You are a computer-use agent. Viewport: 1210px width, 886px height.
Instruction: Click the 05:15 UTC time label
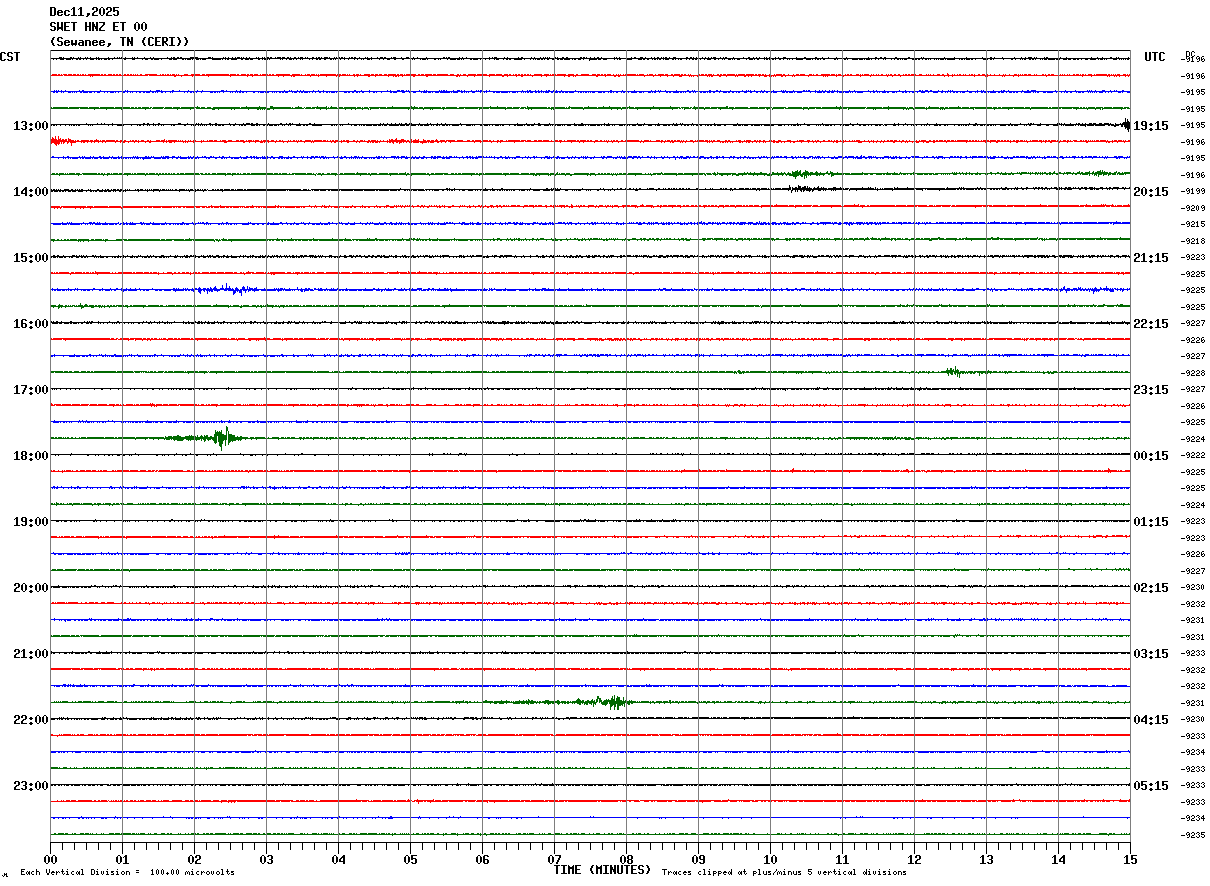[x=1150, y=786]
